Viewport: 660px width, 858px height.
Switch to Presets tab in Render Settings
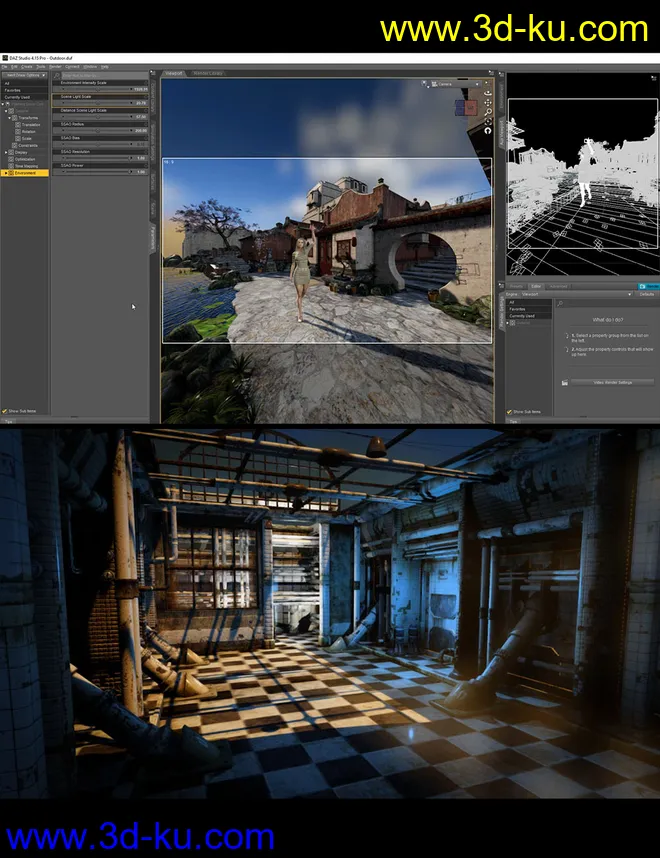[516, 286]
